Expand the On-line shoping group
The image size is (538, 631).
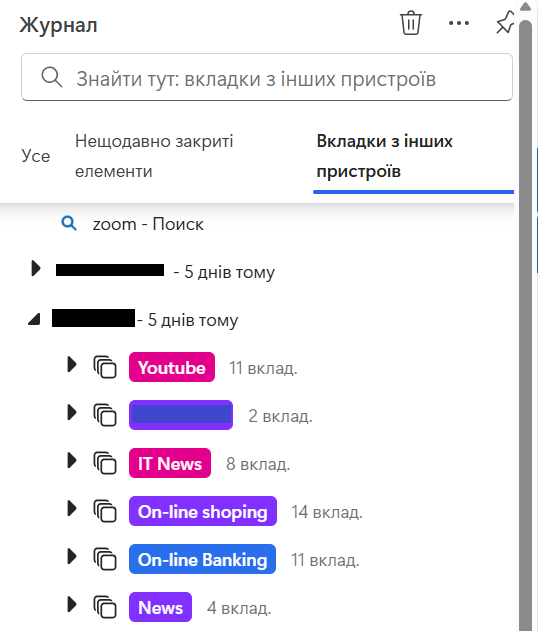click(72, 508)
